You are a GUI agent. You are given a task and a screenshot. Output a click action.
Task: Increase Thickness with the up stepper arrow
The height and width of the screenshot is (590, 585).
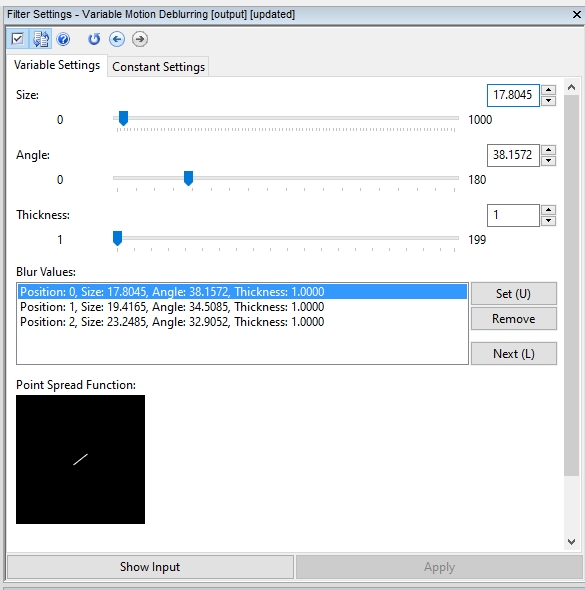pos(549,210)
